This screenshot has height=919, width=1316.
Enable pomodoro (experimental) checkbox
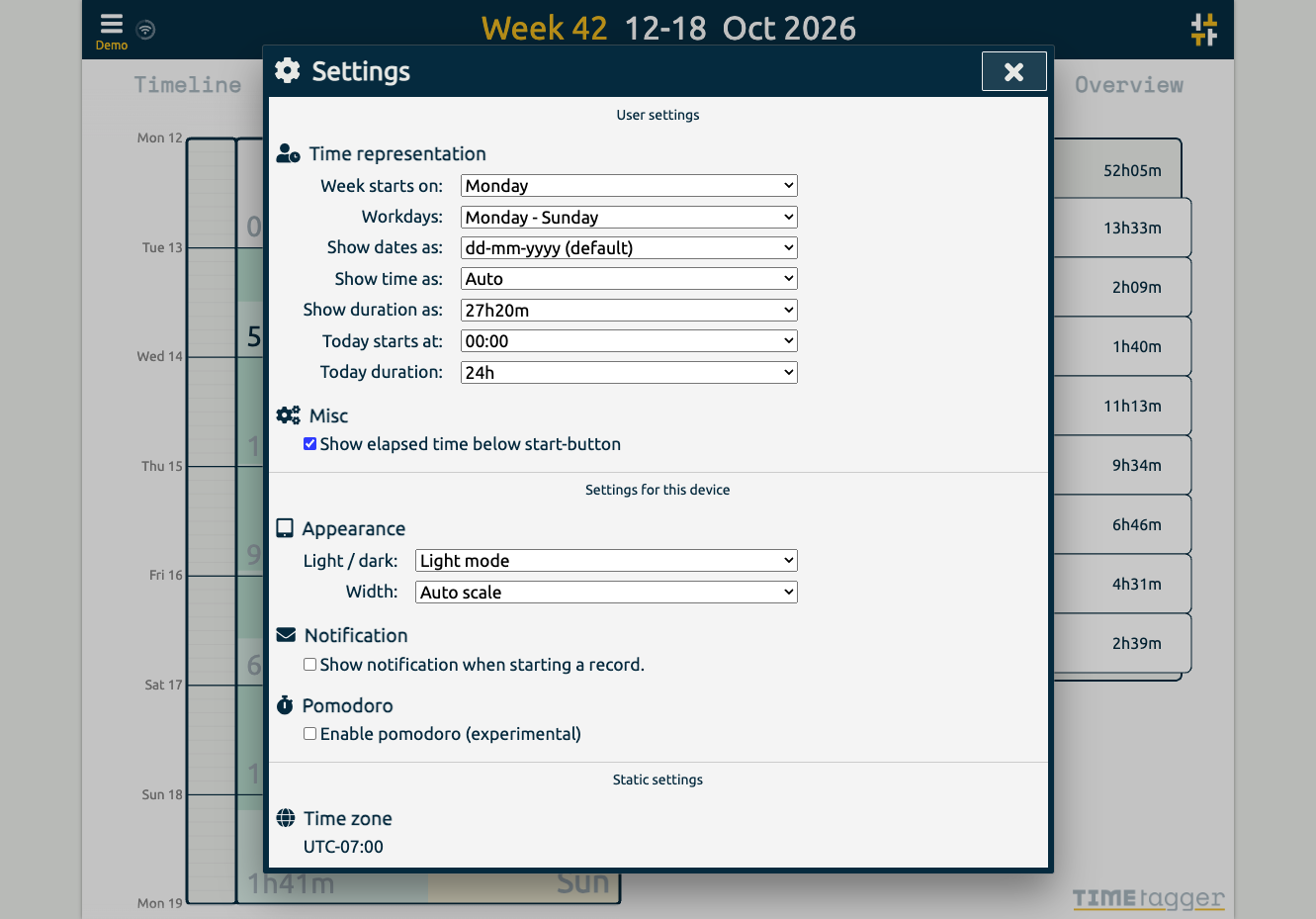(310, 734)
